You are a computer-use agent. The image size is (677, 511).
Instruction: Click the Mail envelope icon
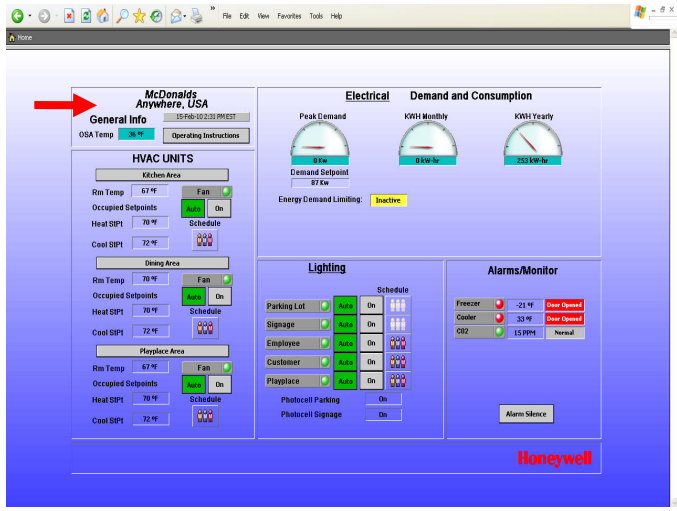[x=176, y=16]
